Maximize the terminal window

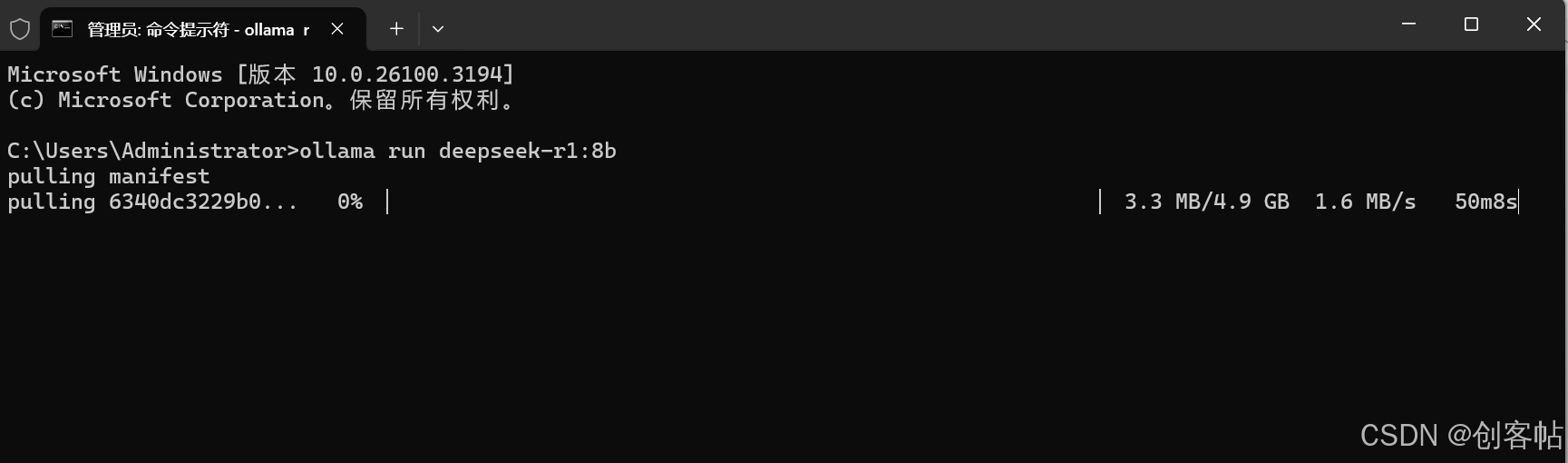point(1471,25)
